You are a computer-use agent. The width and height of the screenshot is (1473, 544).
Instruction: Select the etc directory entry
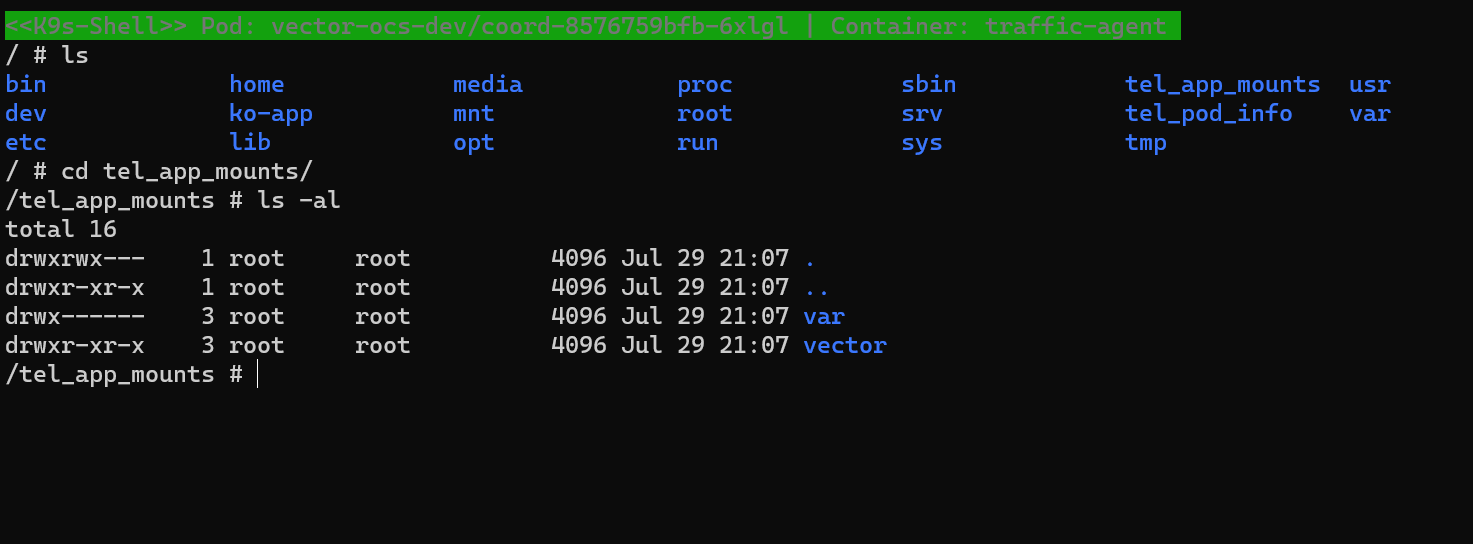coord(26,143)
